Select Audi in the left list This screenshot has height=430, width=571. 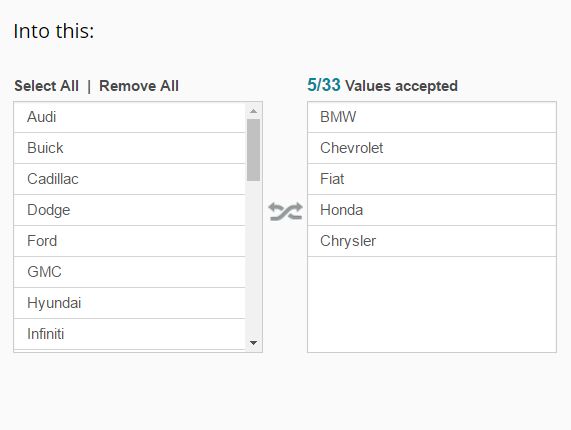130,117
